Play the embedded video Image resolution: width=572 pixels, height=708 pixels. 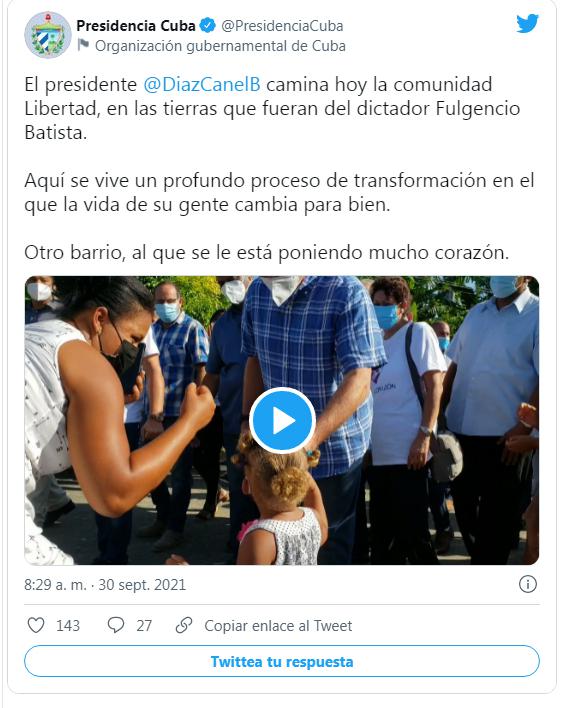tap(282, 420)
